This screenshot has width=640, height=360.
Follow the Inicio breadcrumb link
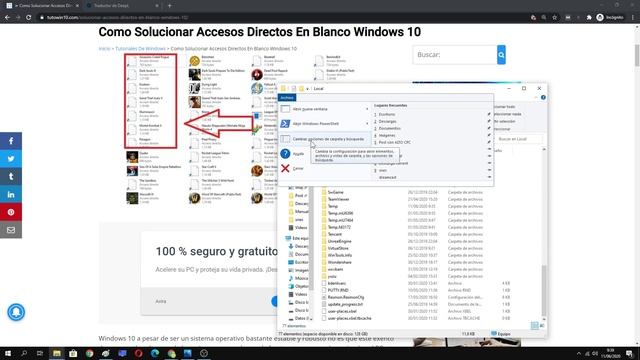pyautogui.click(x=104, y=49)
